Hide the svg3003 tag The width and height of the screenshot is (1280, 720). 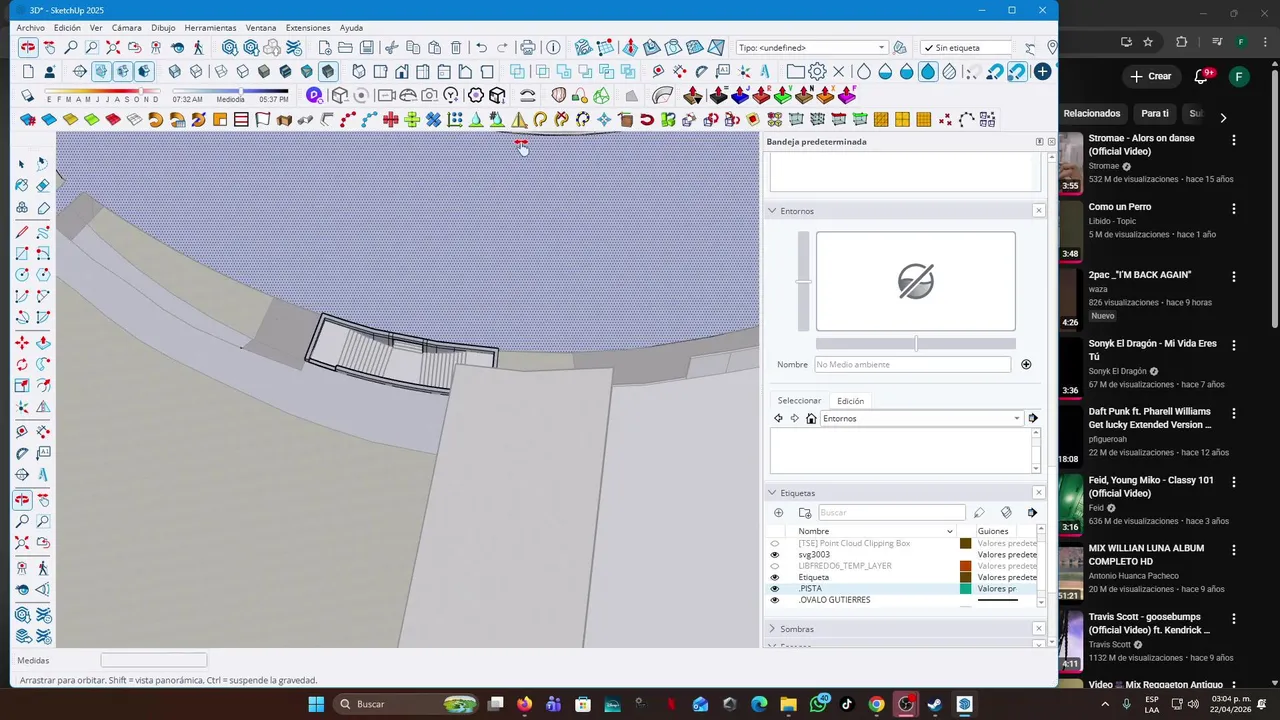(774, 555)
